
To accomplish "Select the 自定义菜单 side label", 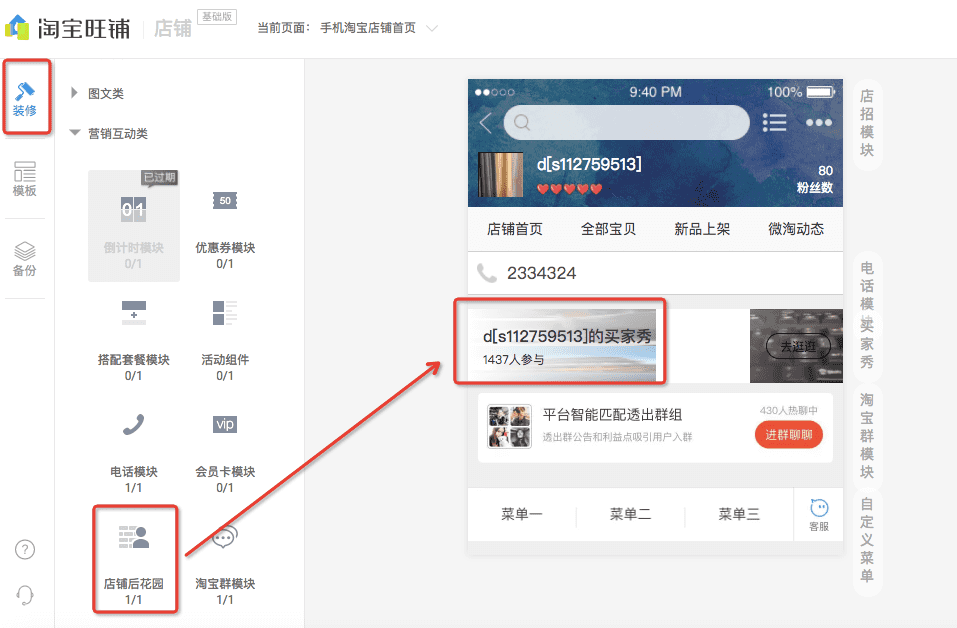I will tap(867, 540).
